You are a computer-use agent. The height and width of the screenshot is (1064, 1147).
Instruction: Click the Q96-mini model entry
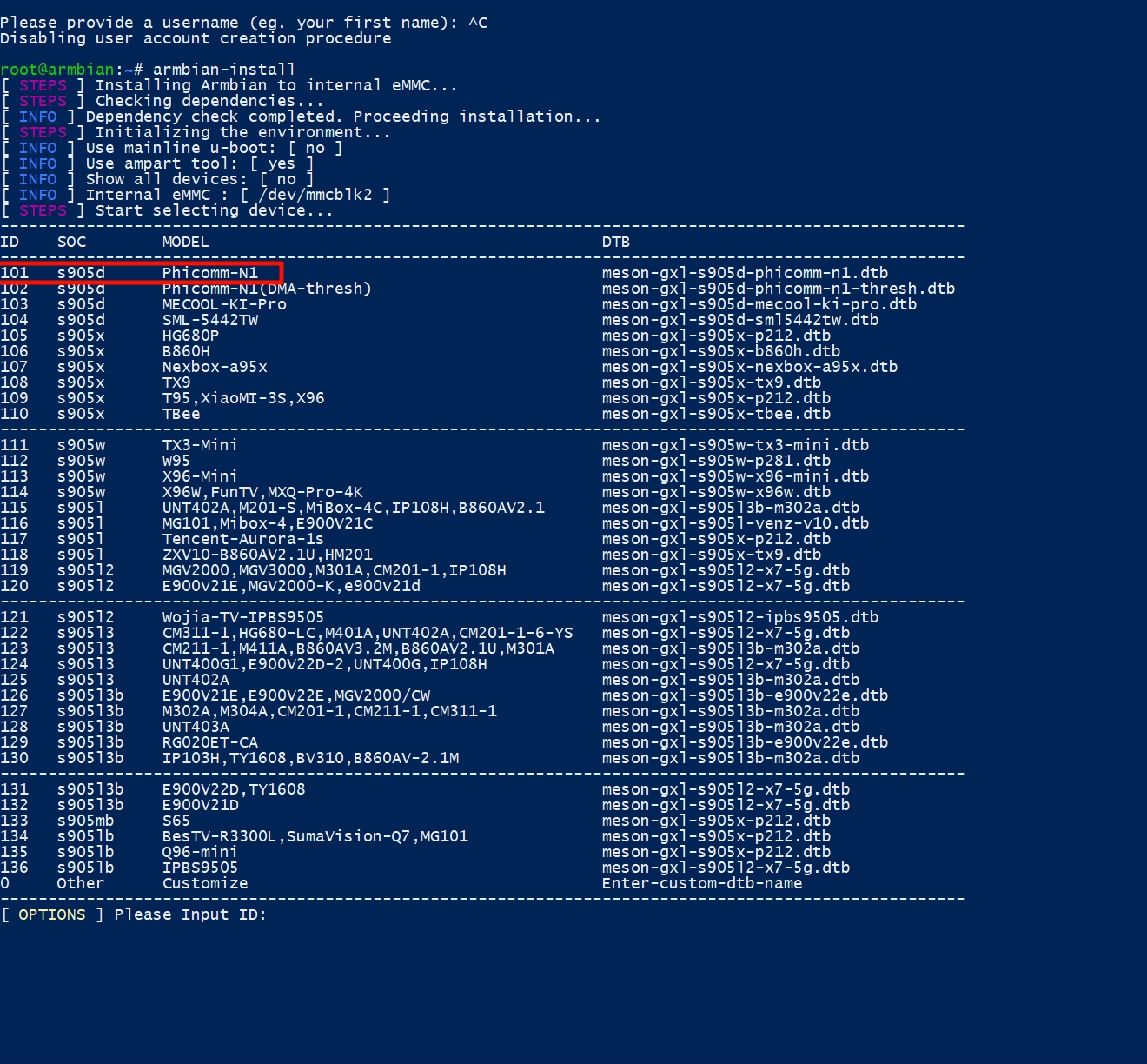point(200,852)
